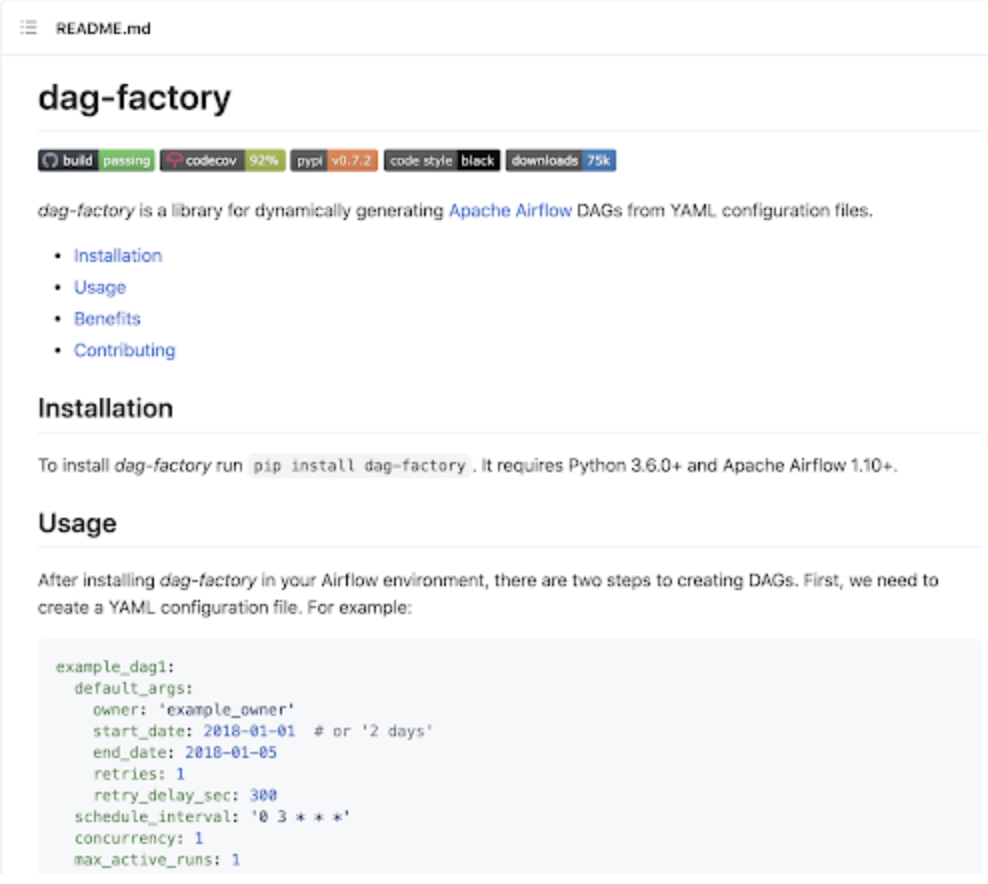
Task: Click the downloads 75k badge
Action: pyautogui.click(x=560, y=160)
